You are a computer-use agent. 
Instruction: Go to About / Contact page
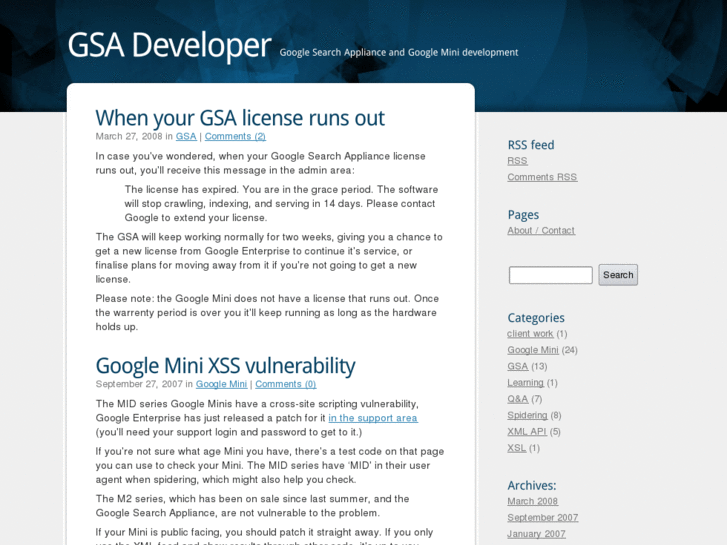click(541, 231)
